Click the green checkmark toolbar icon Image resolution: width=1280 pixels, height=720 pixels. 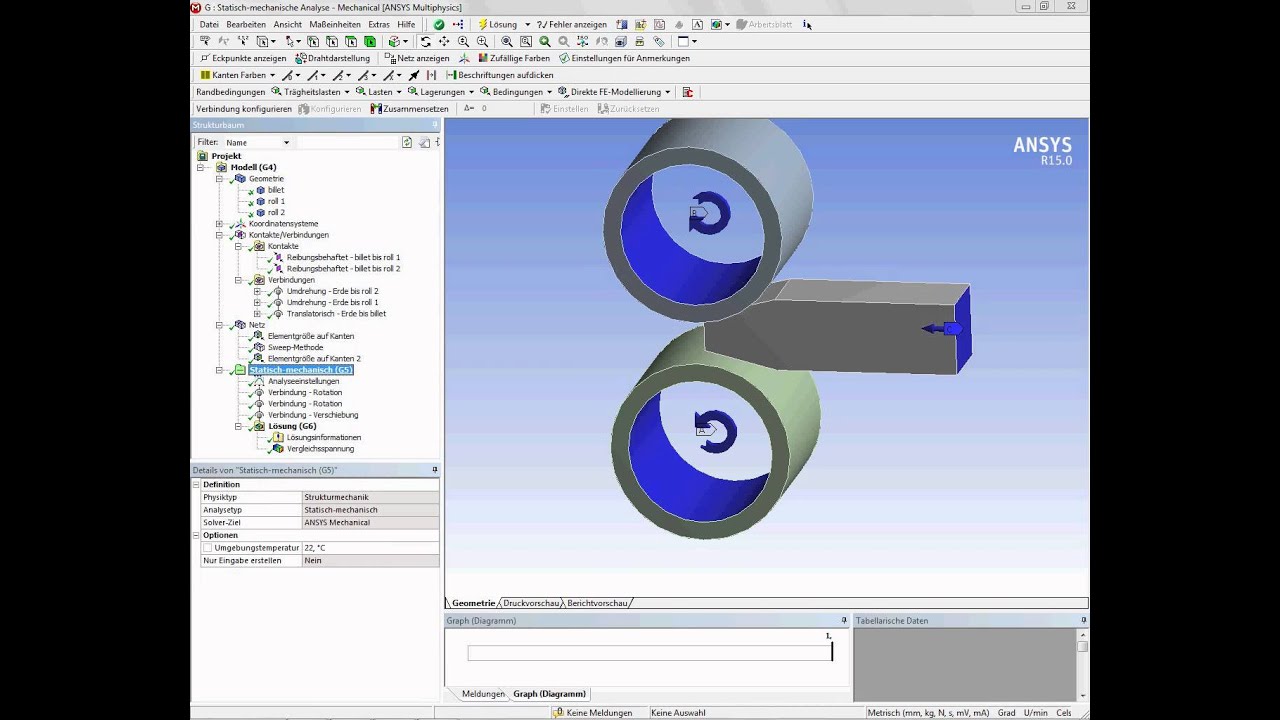point(438,24)
